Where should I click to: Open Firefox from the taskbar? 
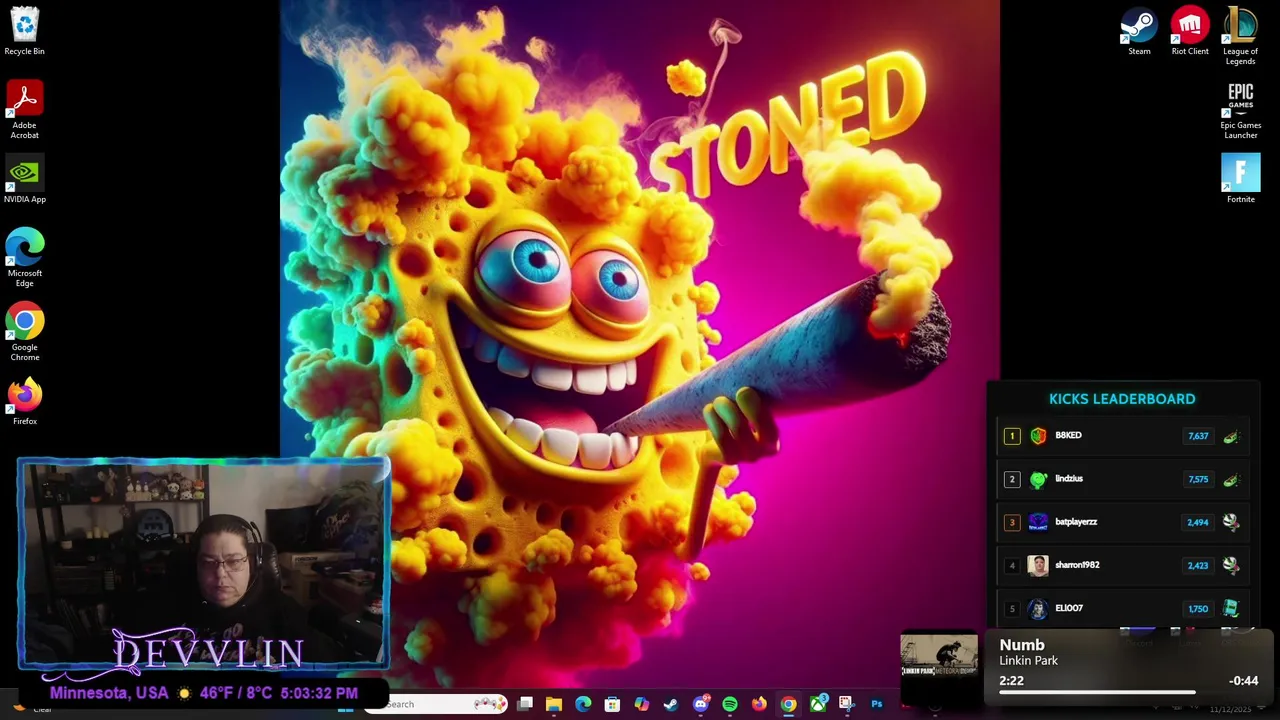pos(759,704)
